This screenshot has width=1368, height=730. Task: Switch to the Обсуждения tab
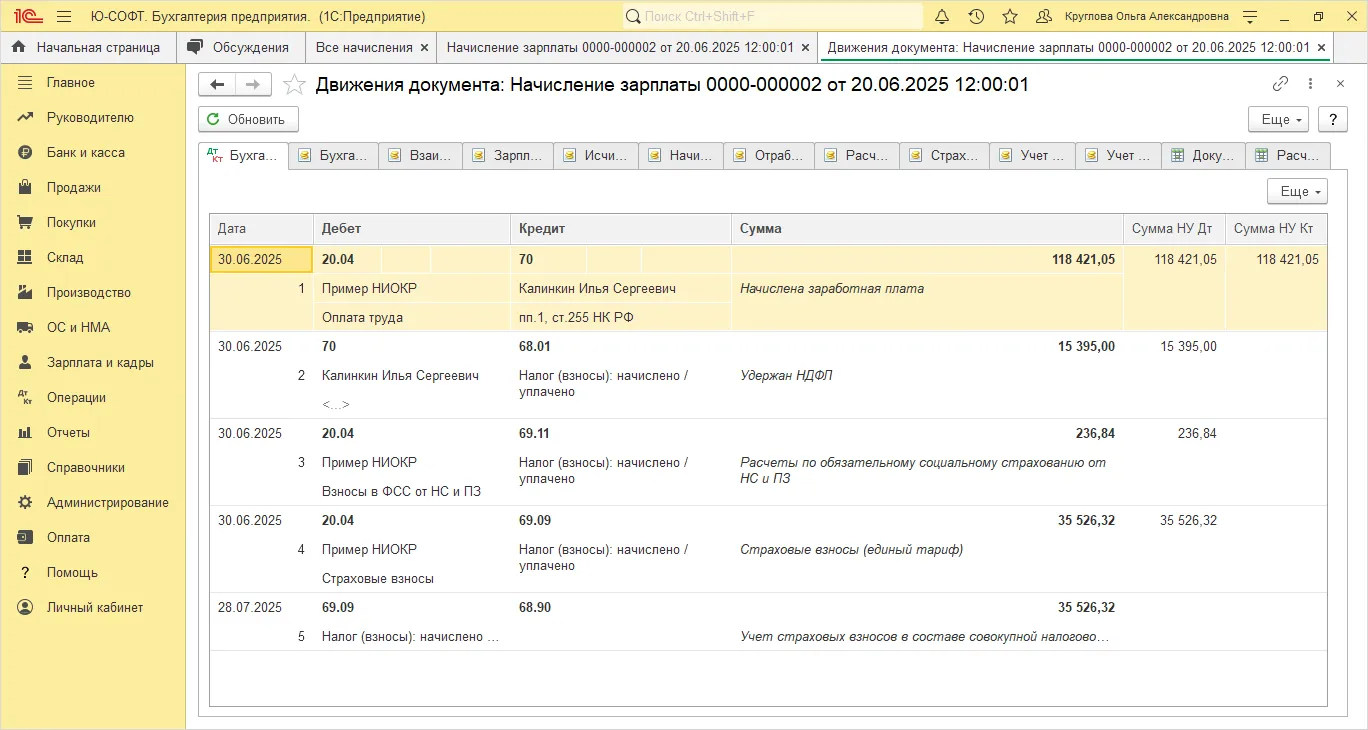coord(241,47)
